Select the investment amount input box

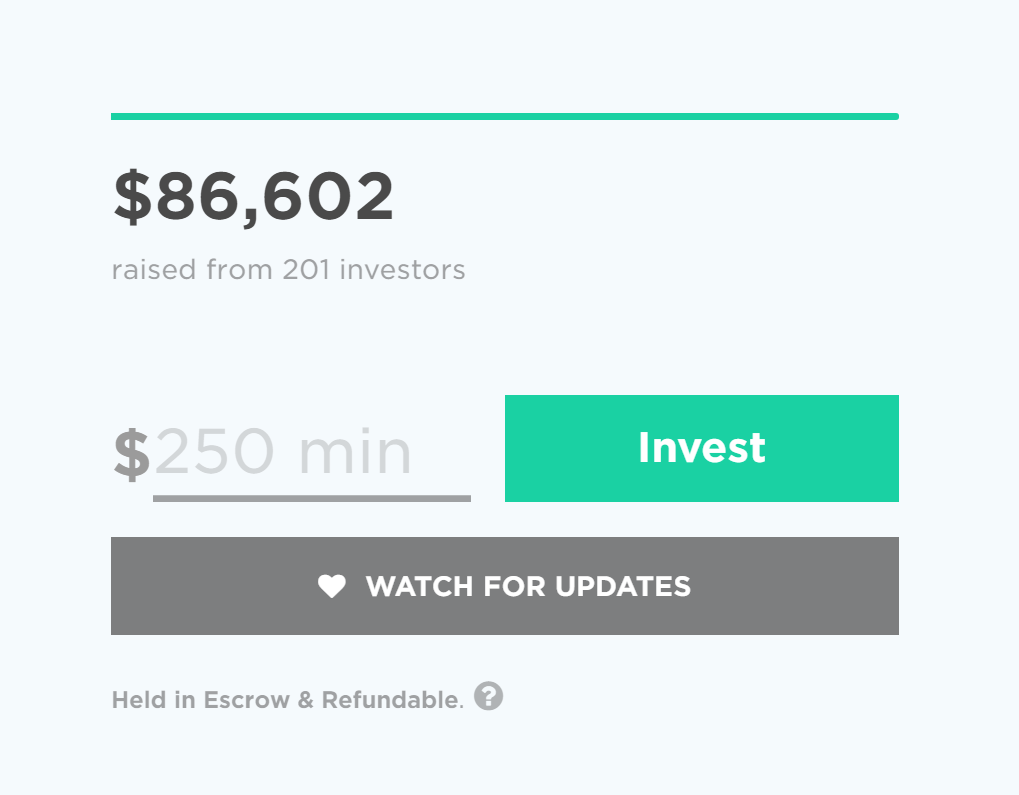coord(312,454)
